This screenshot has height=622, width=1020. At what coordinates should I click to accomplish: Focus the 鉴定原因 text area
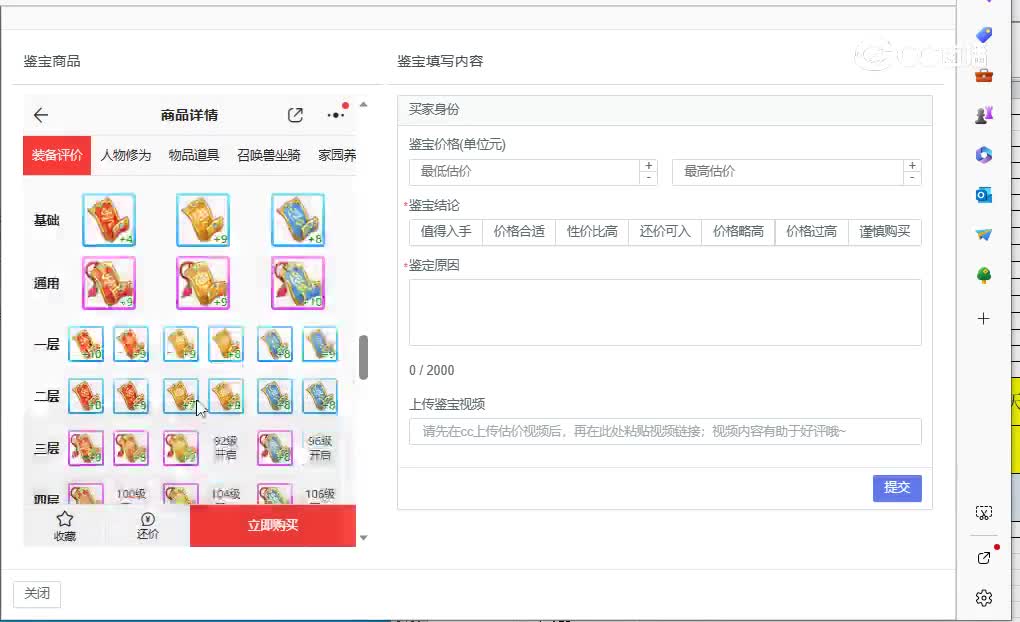(x=665, y=312)
